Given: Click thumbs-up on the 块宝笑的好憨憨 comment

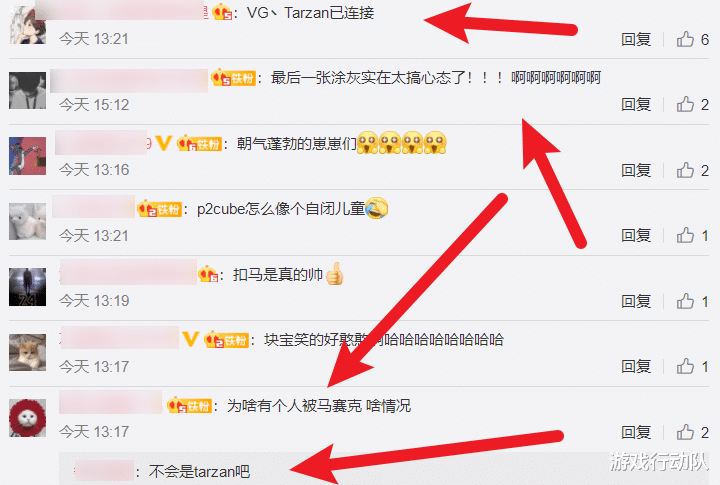Looking at the screenshot, I should [x=692, y=367].
